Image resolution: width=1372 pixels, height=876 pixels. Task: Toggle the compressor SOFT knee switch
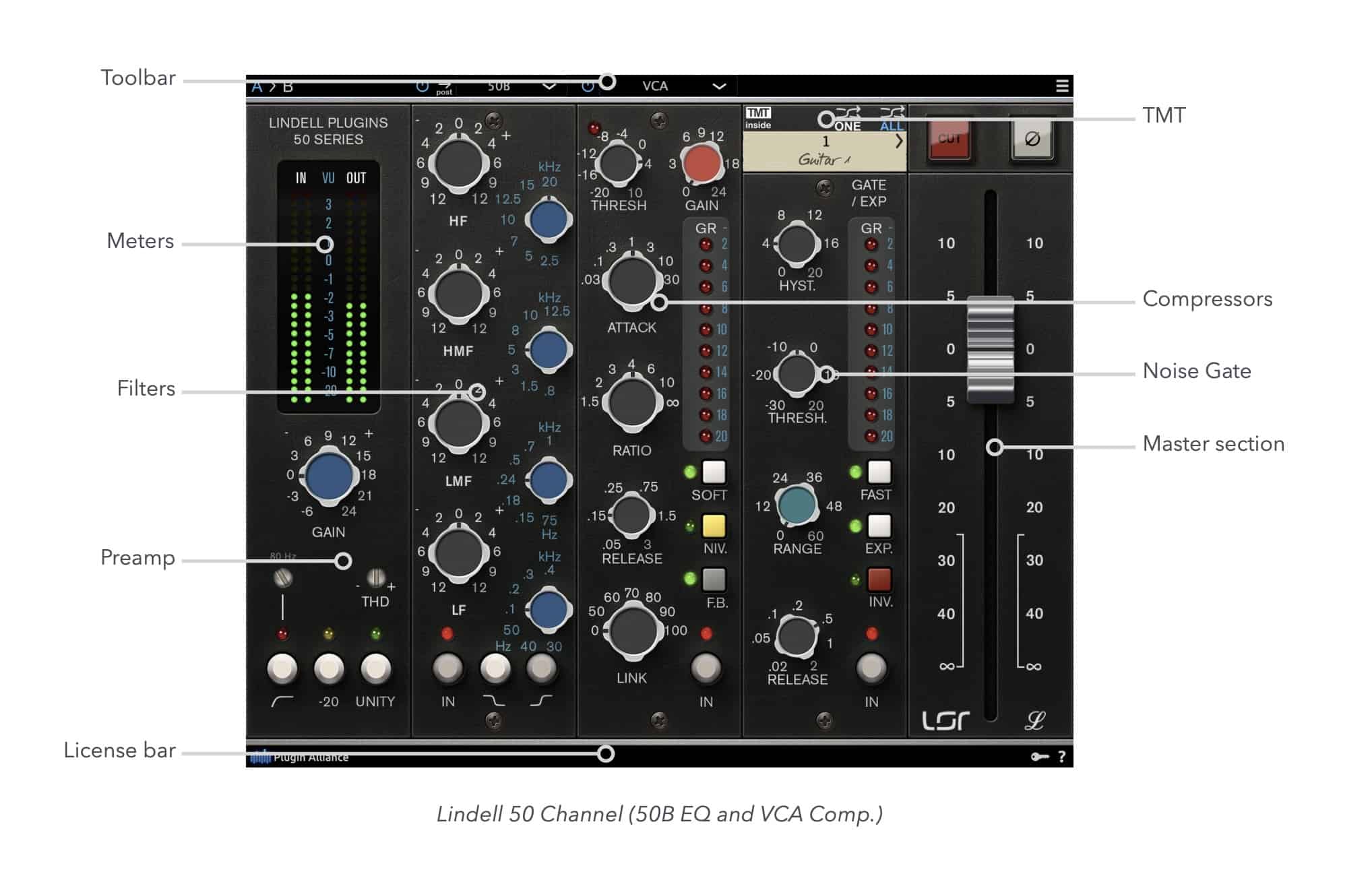(x=714, y=472)
